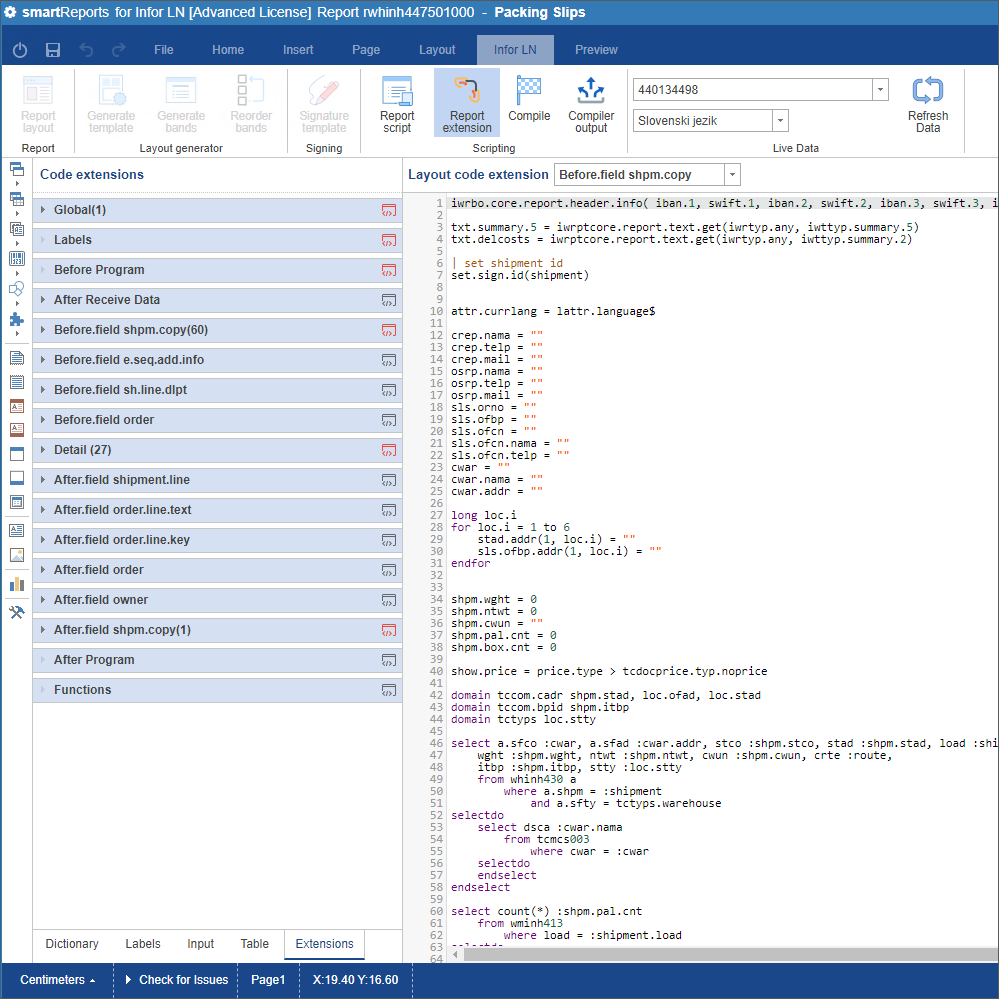Expand the Detail (27) section
The image size is (999, 999).
click(x=43, y=449)
